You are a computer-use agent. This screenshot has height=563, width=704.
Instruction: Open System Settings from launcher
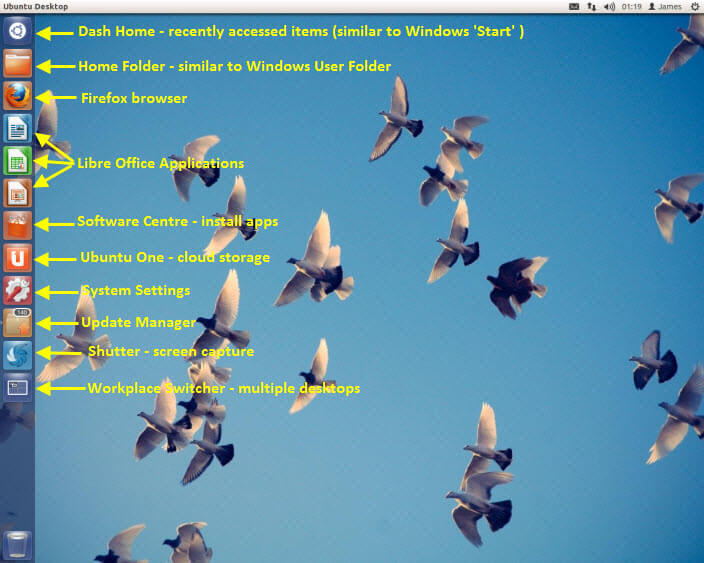18,290
